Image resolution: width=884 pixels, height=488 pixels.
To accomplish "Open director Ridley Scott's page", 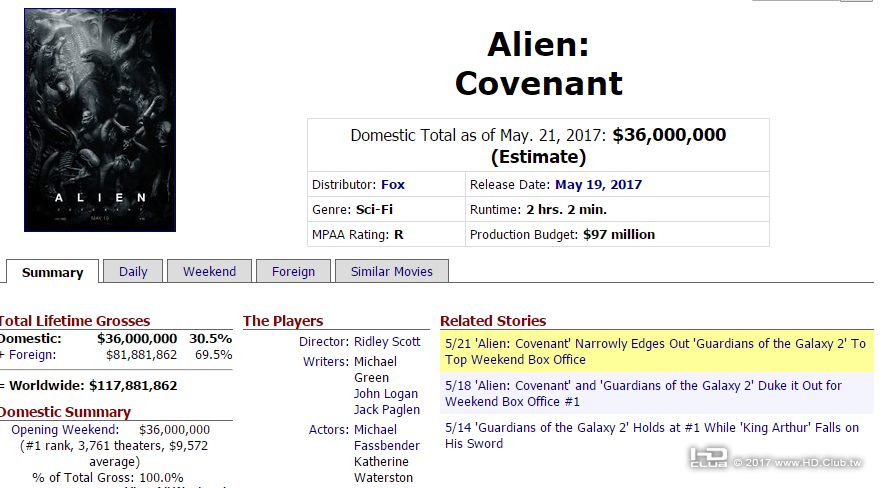I will (x=387, y=341).
